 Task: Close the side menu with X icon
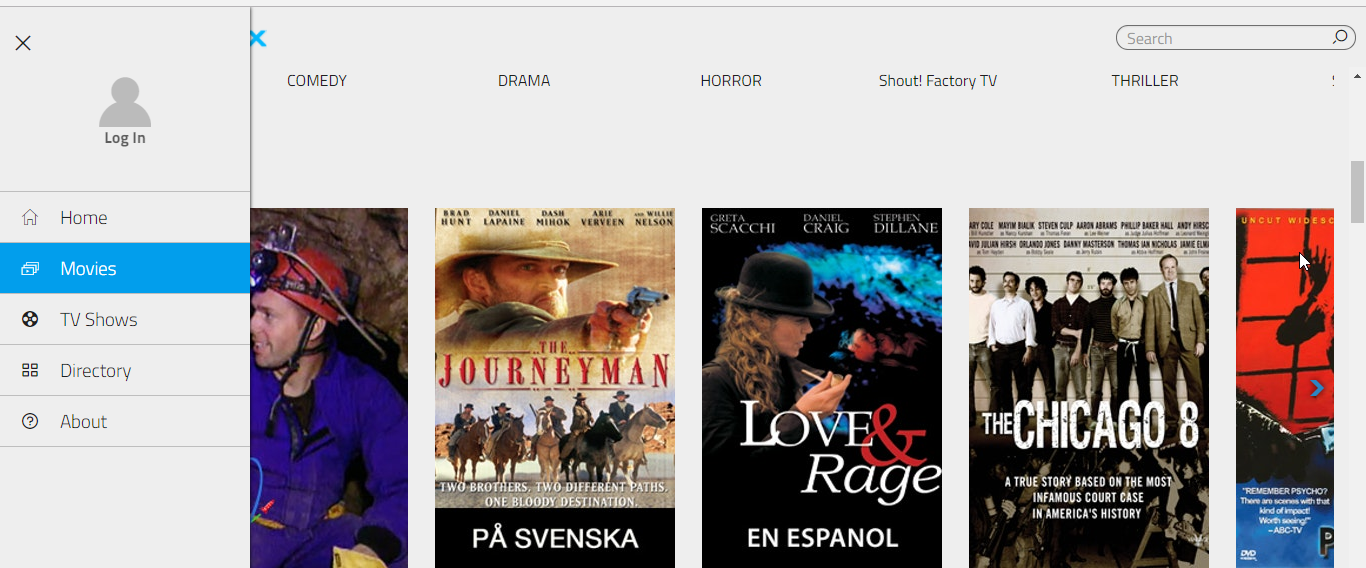coord(23,43)
